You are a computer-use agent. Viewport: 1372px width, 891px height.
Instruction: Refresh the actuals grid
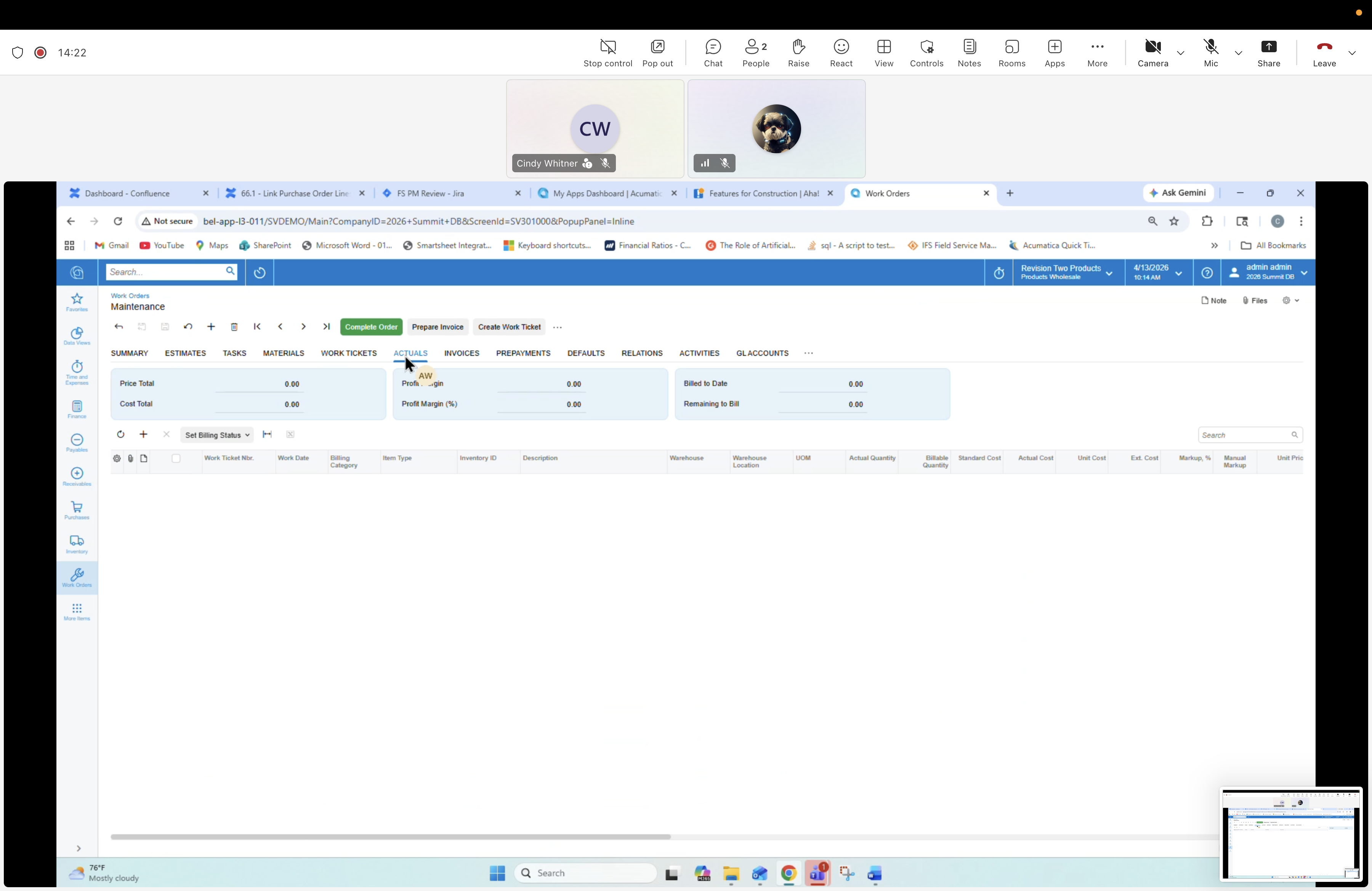click(x=120, y=434)
